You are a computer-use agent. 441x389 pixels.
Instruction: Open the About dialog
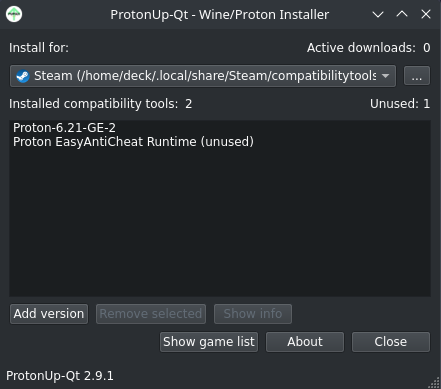pyautogui.click(x=305, y=342)
